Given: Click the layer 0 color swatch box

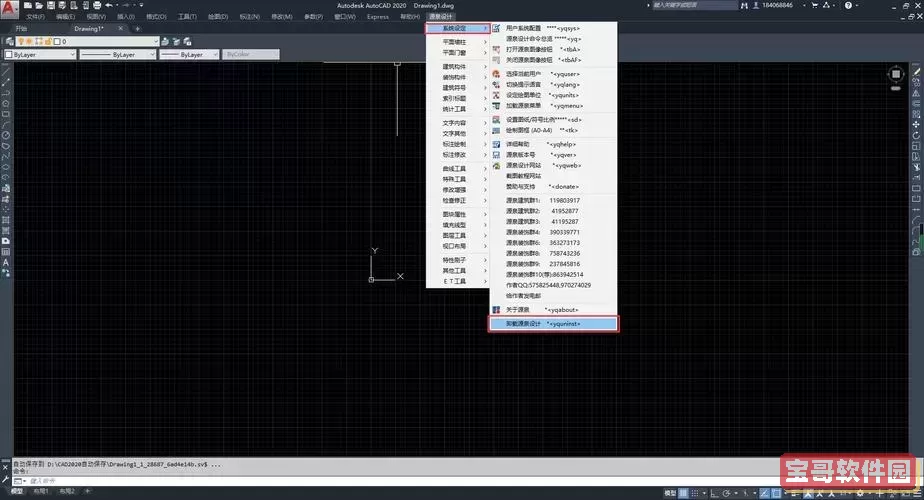Looking at the screenshot, I should click(x=57, y=41).
